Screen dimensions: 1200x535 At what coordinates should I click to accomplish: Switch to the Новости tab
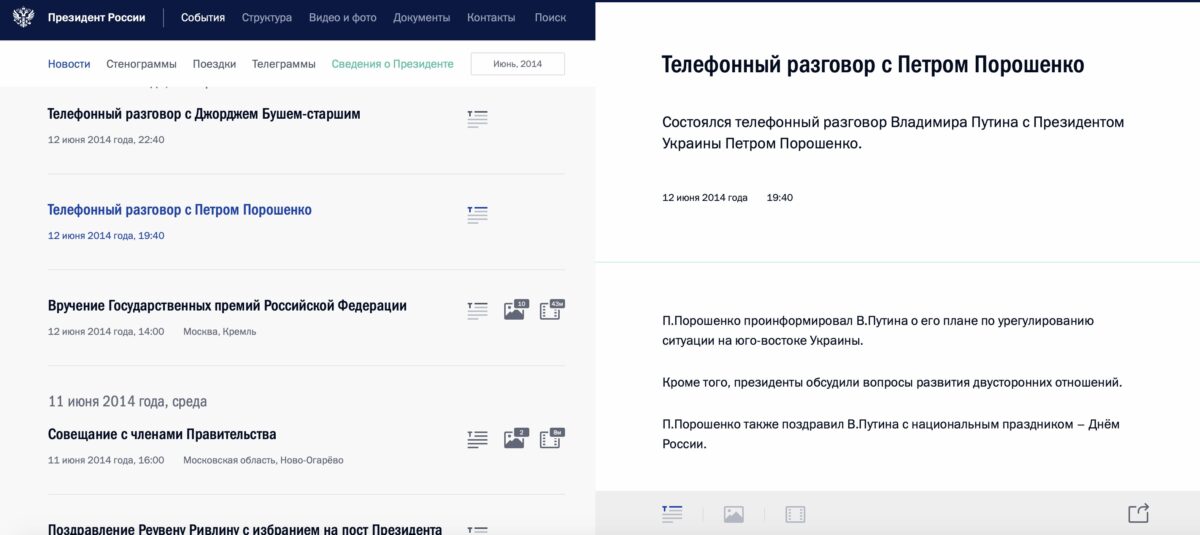pos(69,64)
